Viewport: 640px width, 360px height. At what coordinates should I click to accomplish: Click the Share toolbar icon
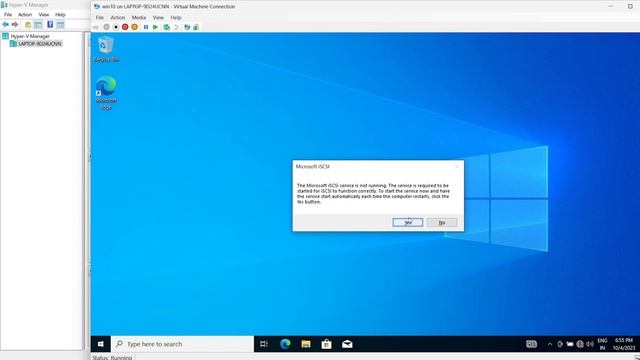click(196, 27)
